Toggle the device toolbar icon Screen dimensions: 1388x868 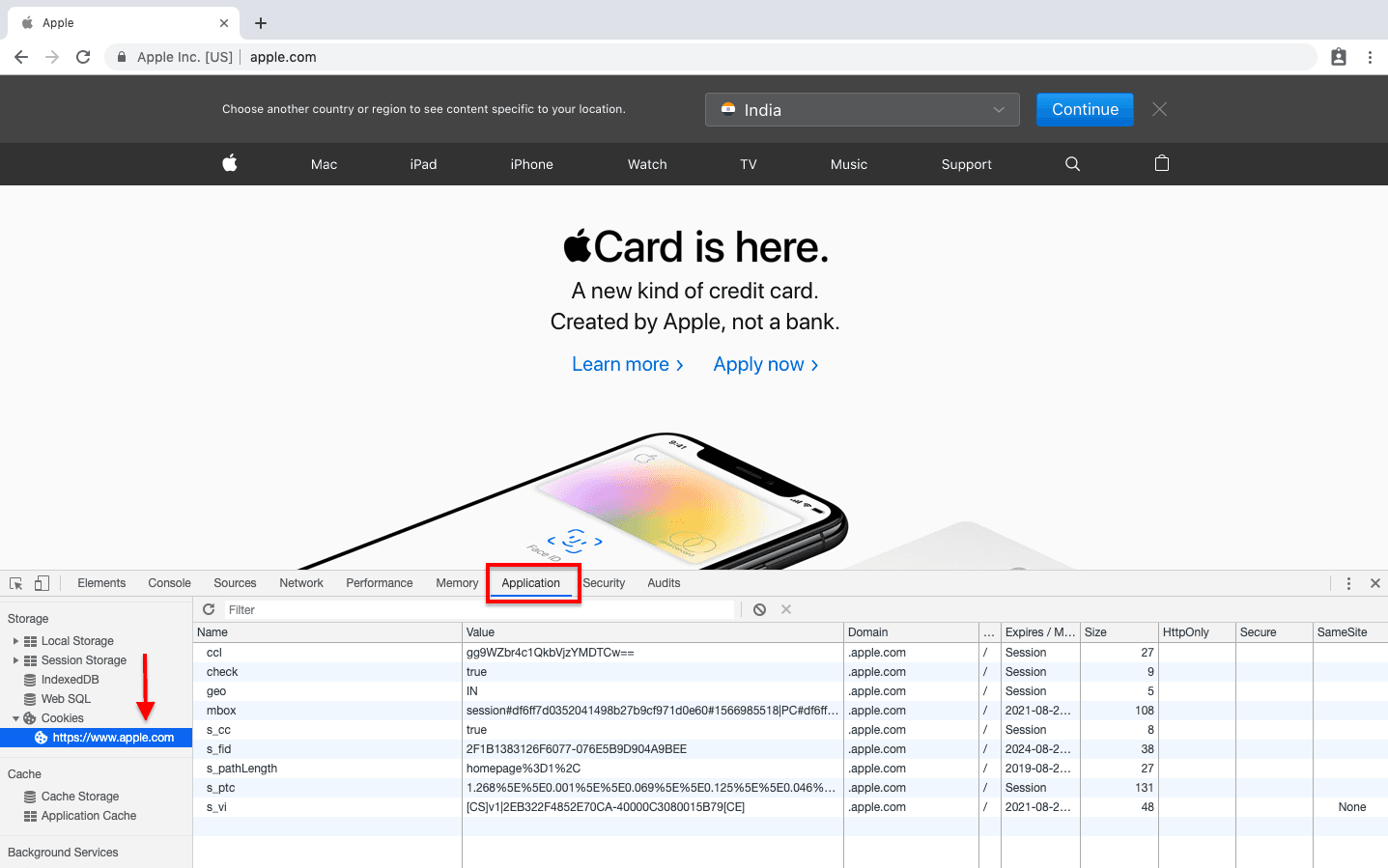[42, 583]
